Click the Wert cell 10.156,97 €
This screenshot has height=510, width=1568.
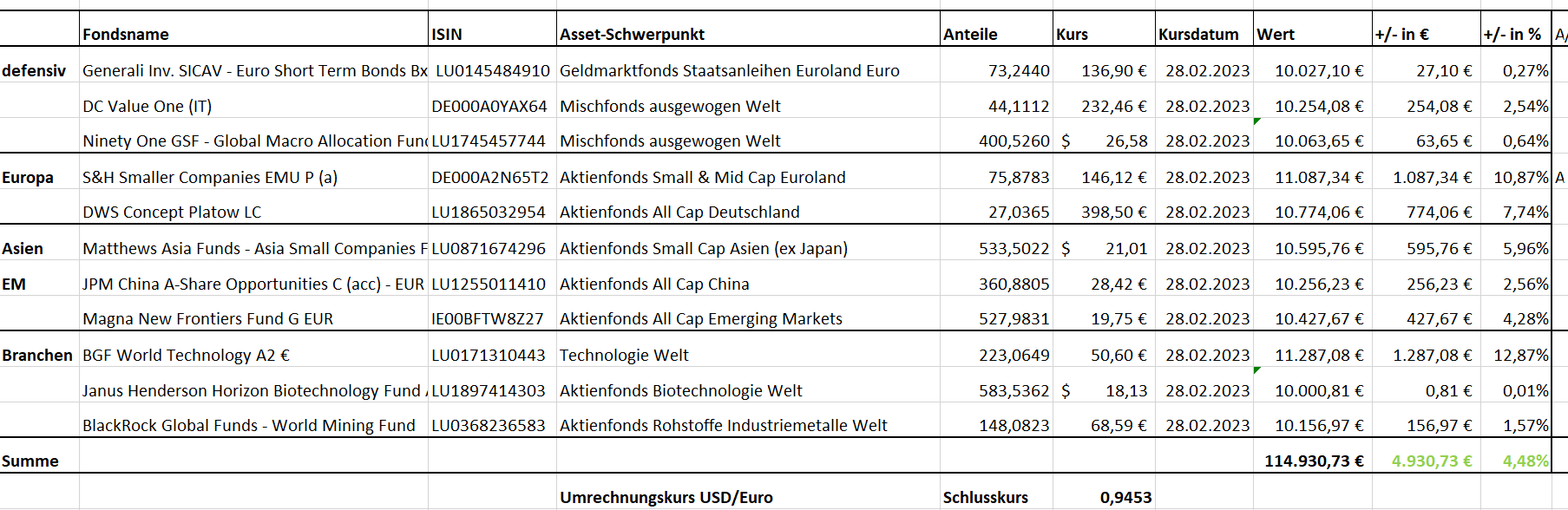[1318, 426]
